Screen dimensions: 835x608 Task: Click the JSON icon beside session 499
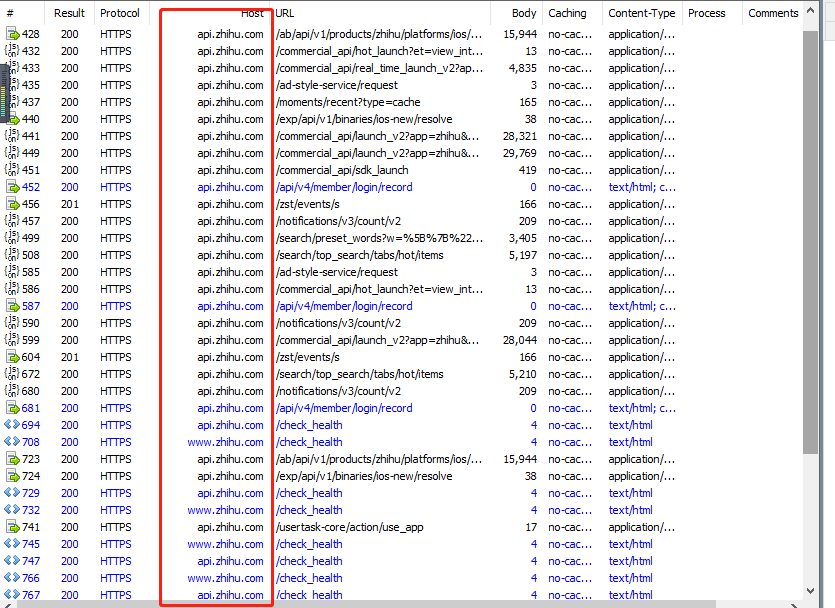(x=12, y=238)
